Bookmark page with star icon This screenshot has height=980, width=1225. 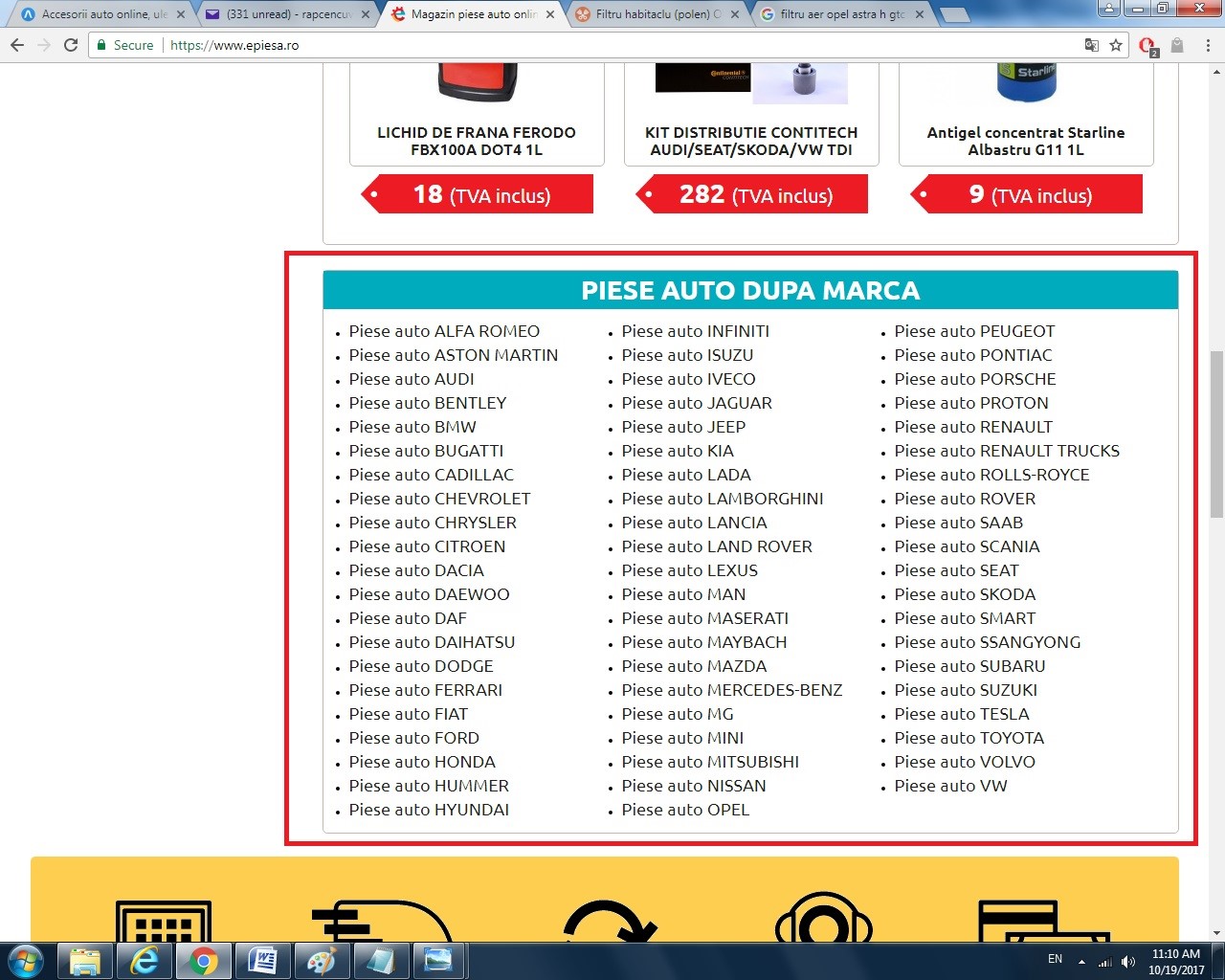click(x=1115, y=45)
